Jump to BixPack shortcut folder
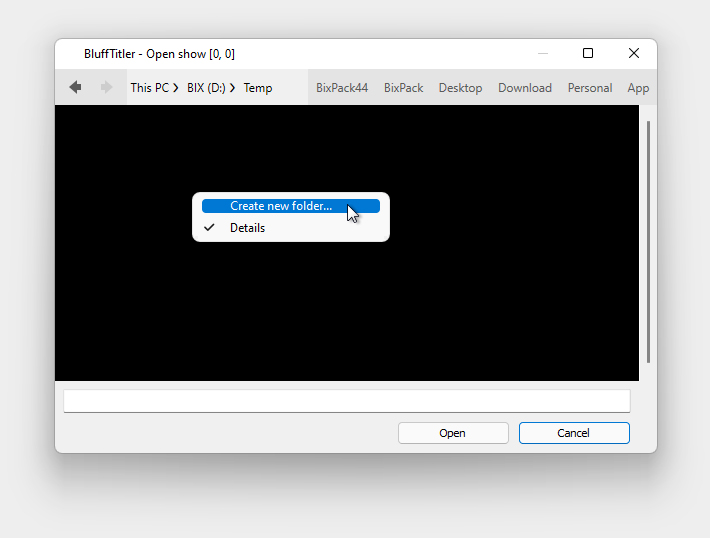Screen dimensions: 710x538 coord(403,88)
